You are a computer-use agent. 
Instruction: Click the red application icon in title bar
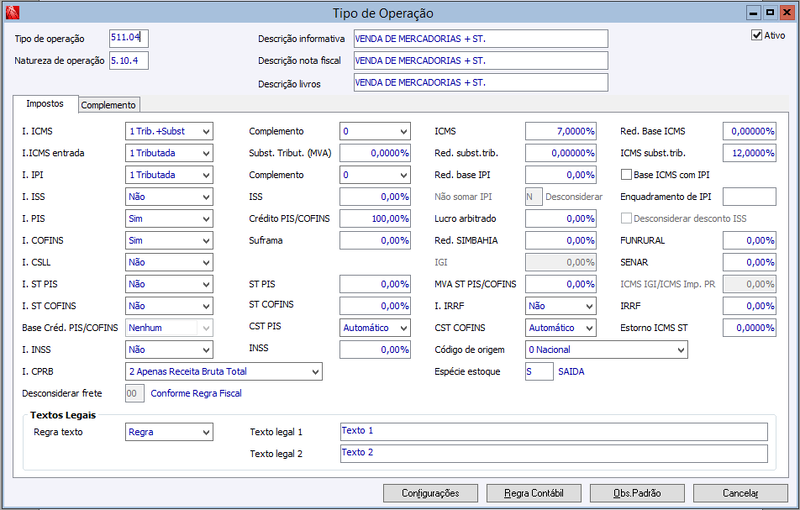(12, 12)
